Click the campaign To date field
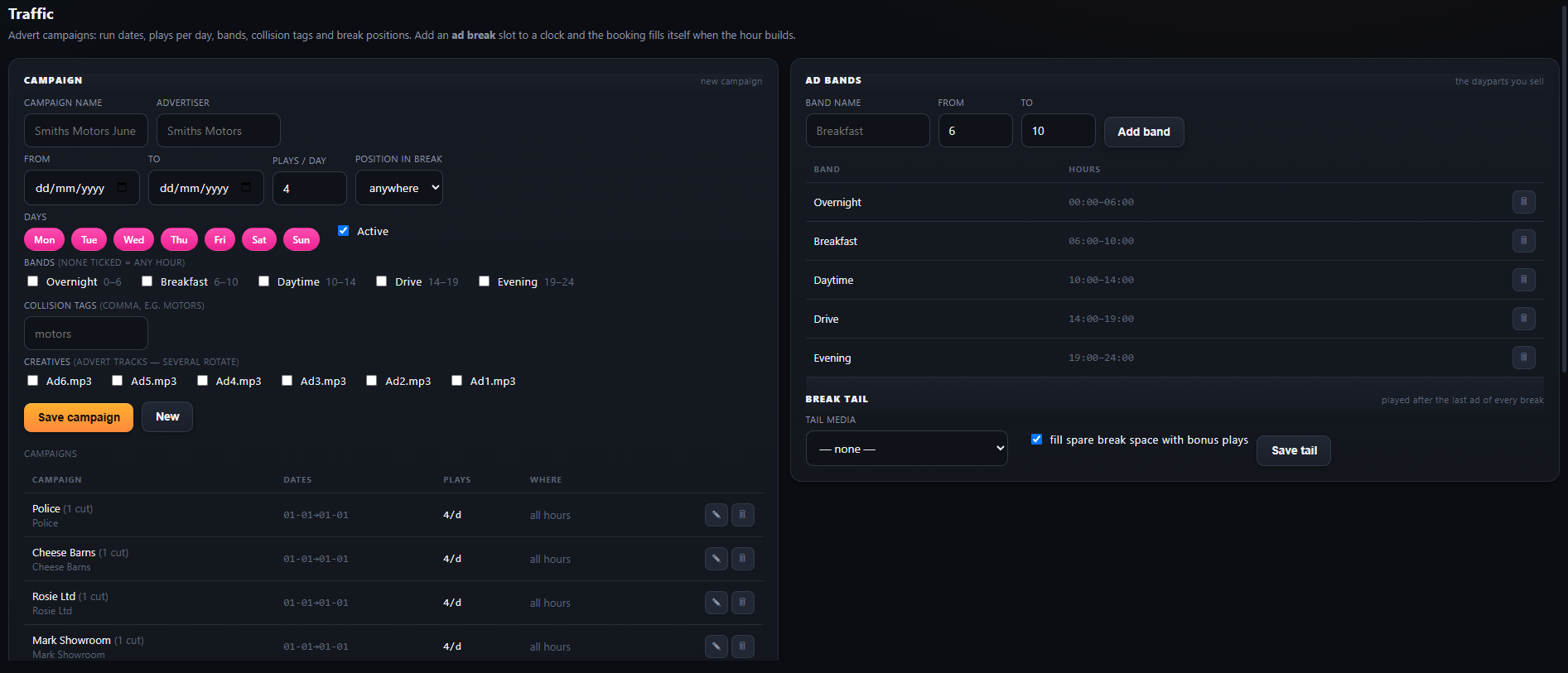Screen dimensions: 1568x673 (206, 188)
